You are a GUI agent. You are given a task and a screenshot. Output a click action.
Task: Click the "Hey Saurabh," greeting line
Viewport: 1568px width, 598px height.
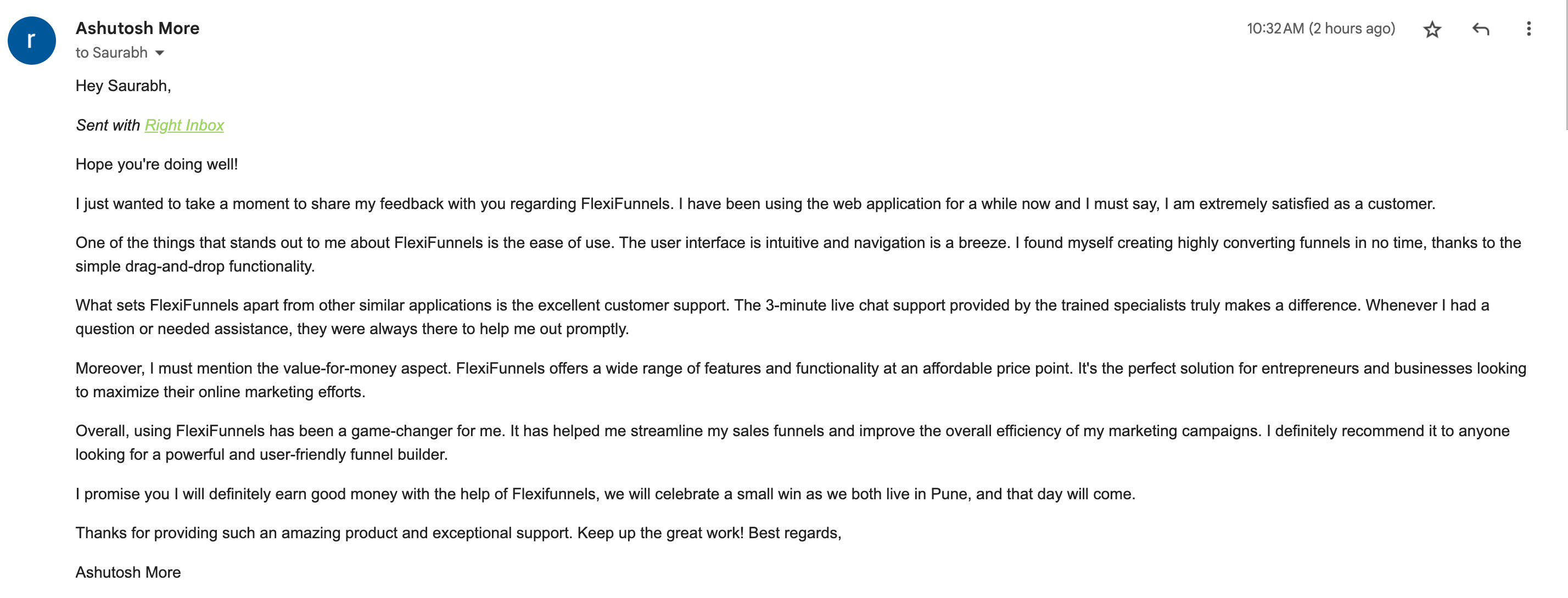coord(123,86)
